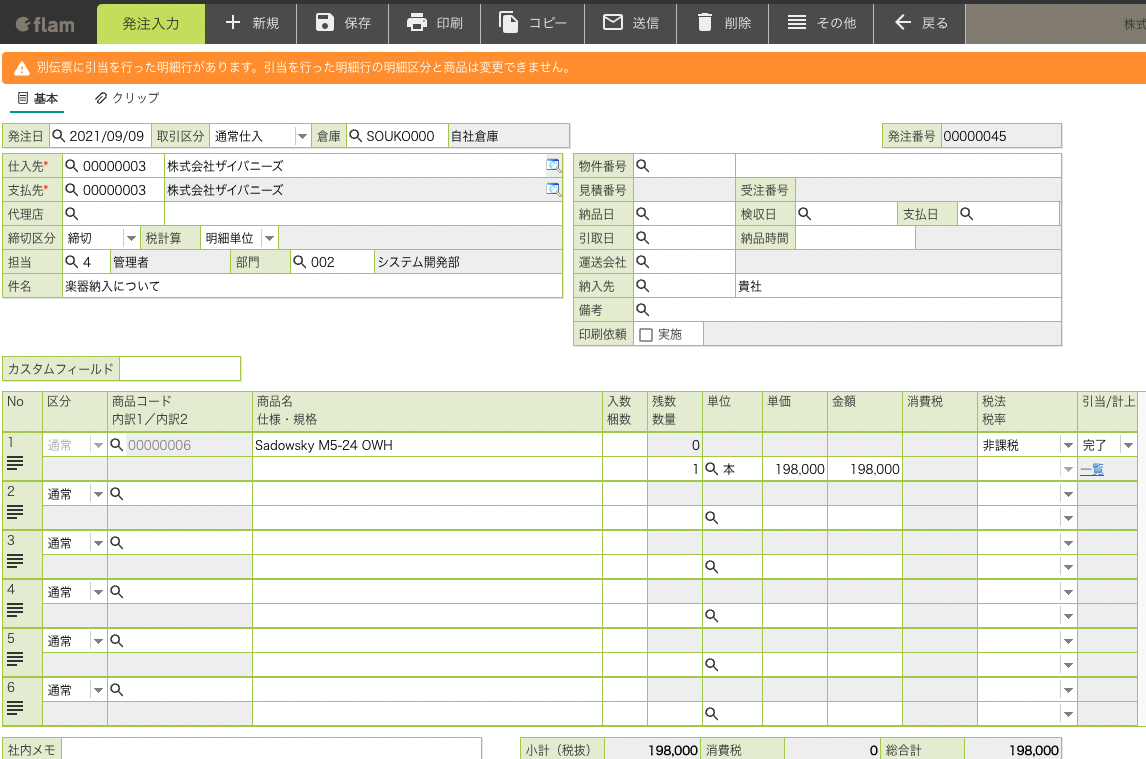
Task: Save the order with 保存
Action: (343, 23)
